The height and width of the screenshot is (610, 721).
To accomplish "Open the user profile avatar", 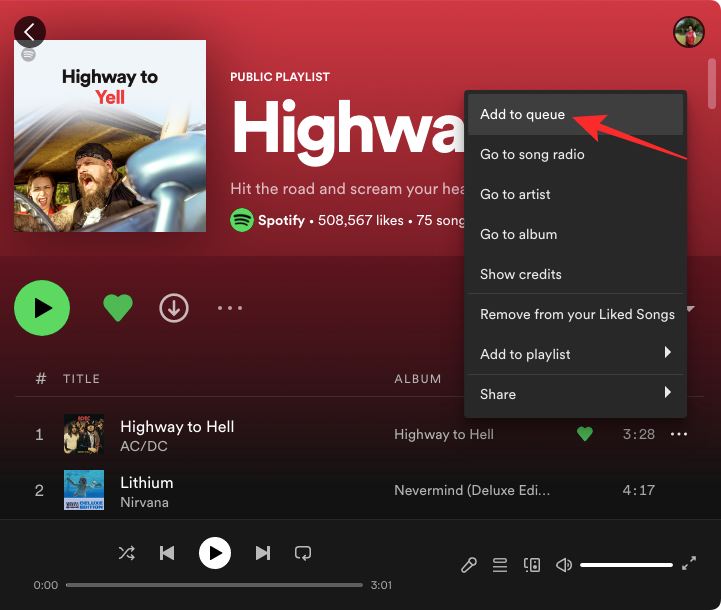I will pyautogui.click(x=689, y=32).
